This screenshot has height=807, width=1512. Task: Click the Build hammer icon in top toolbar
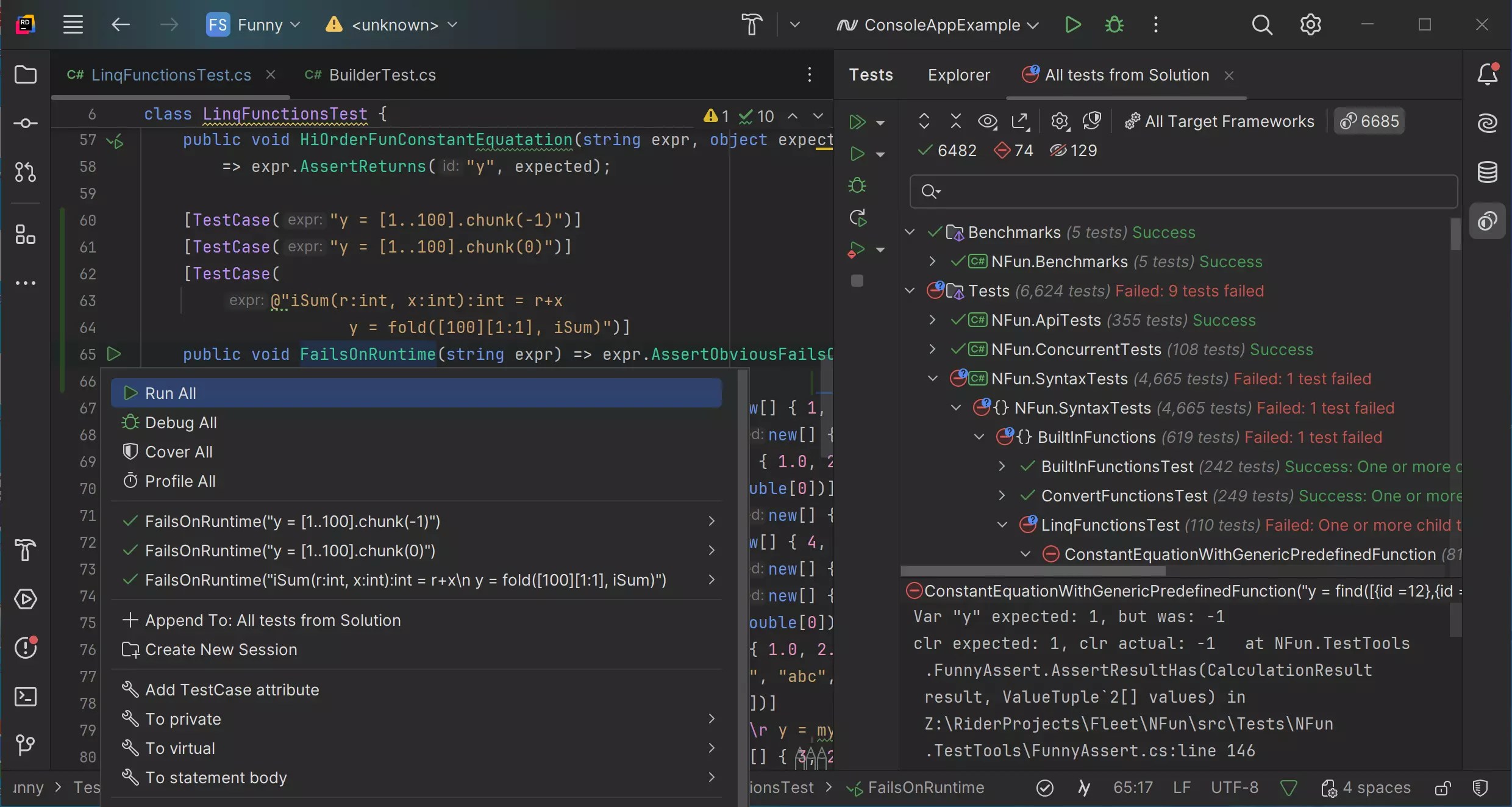752,25
